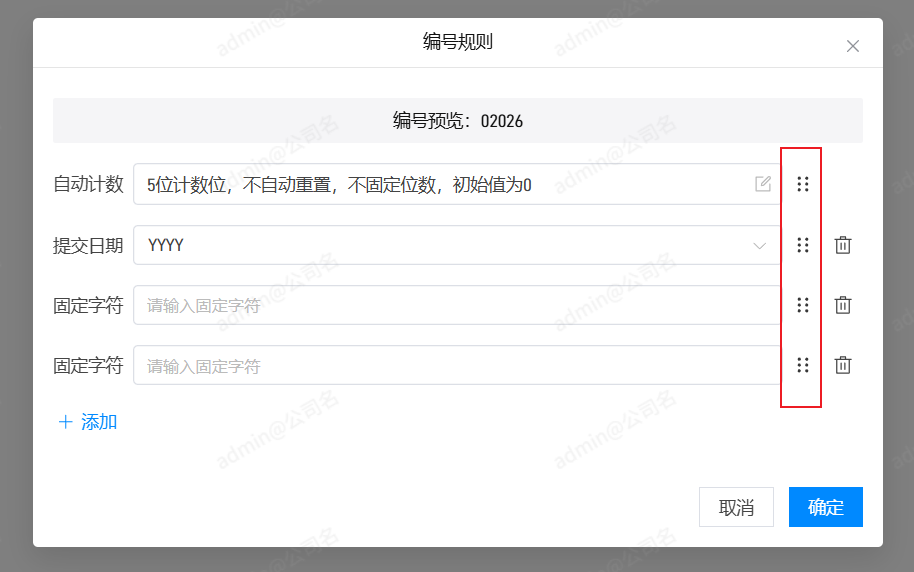Close the 编号规则 dialog
The height and width of the screenshot is (572, 914).
(x=852, y=46)
